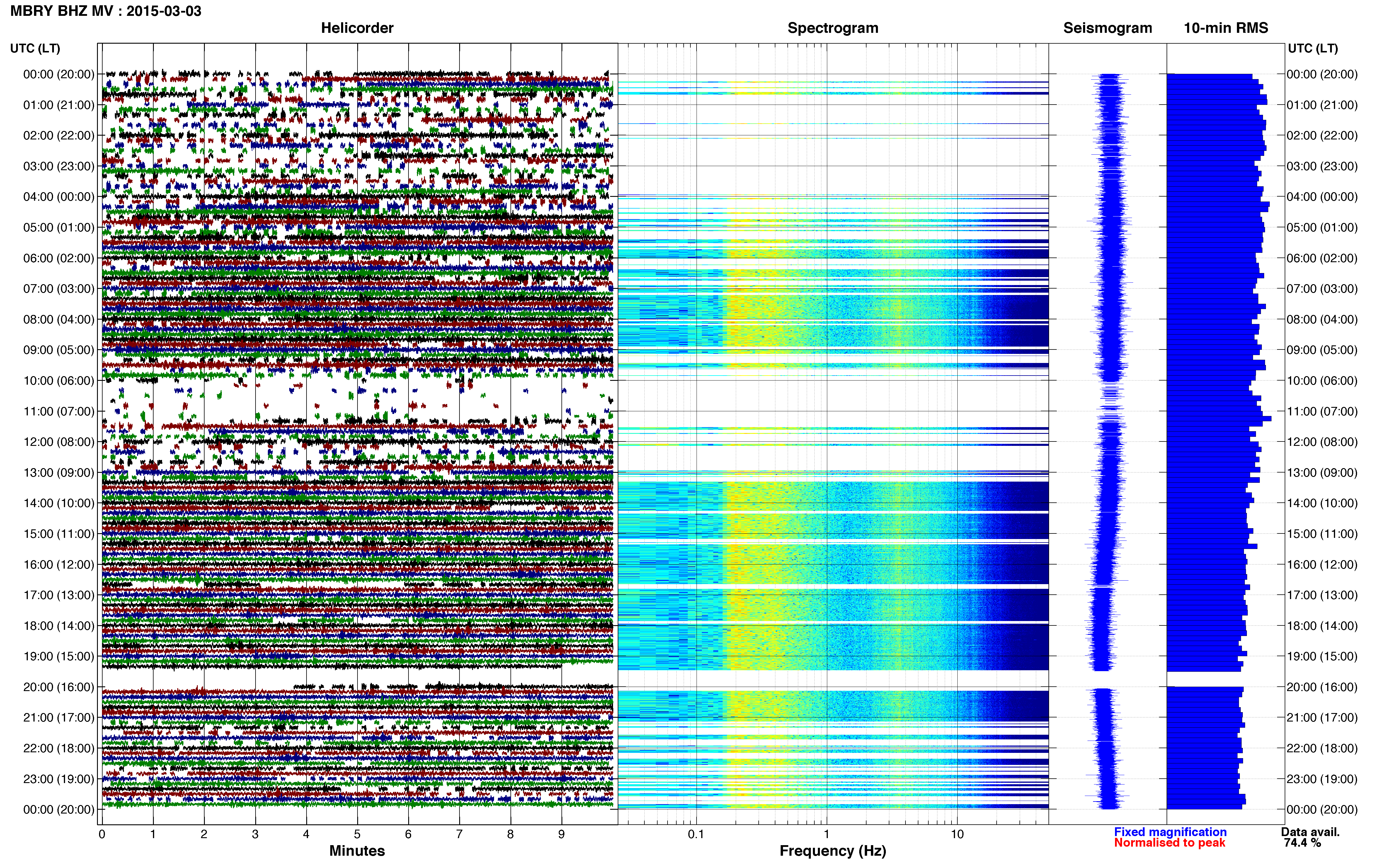Select the Spectrogram panel heading
Screen dimensions: 1389x868
pos(833,28)
